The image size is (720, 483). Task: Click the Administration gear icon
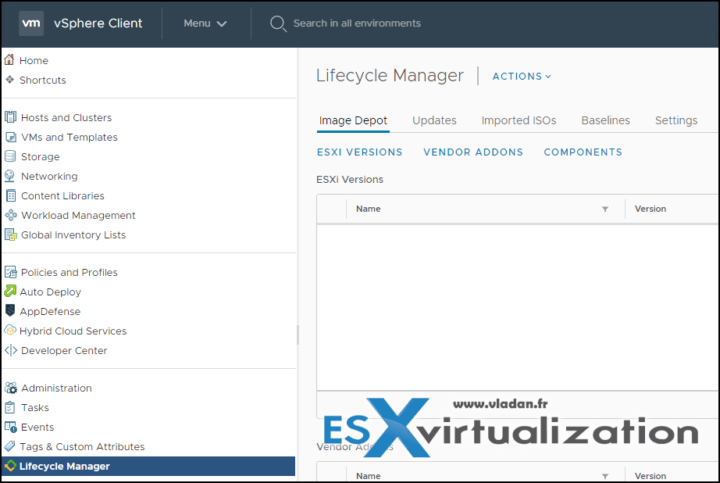(x=11, y=388)
